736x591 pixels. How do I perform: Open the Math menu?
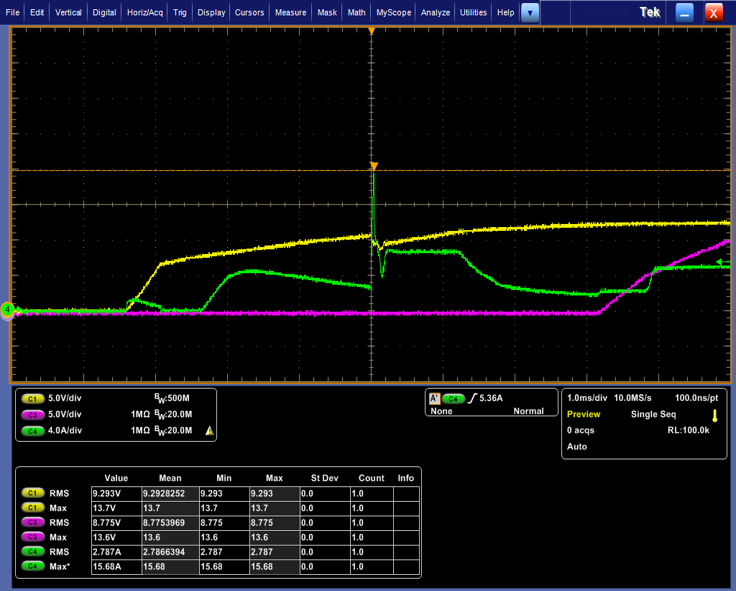pyautogui.click(x=356, y=13)
